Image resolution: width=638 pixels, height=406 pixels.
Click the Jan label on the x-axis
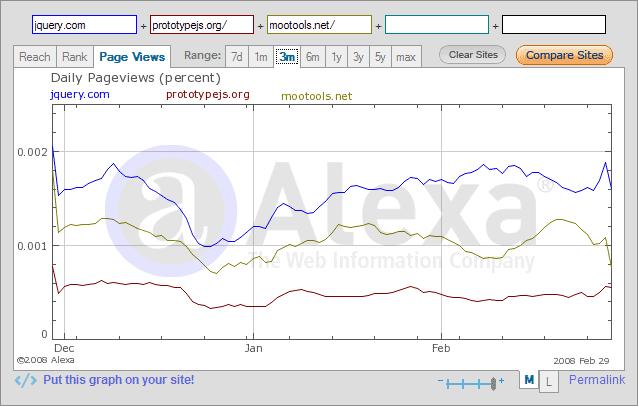[253, 348]
